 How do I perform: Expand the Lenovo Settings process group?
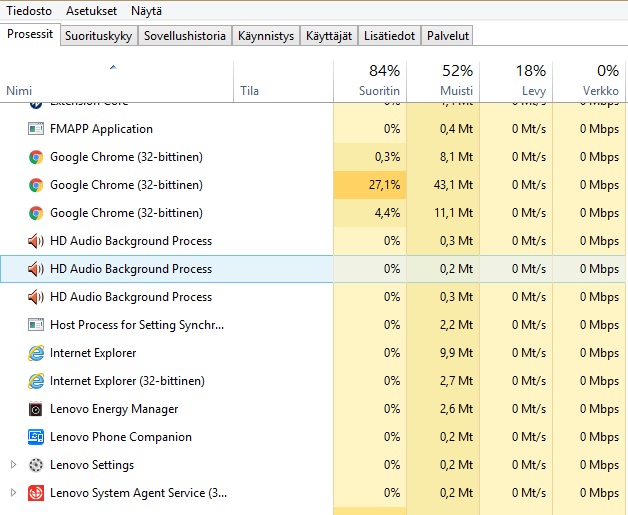(x=13, y=465)
